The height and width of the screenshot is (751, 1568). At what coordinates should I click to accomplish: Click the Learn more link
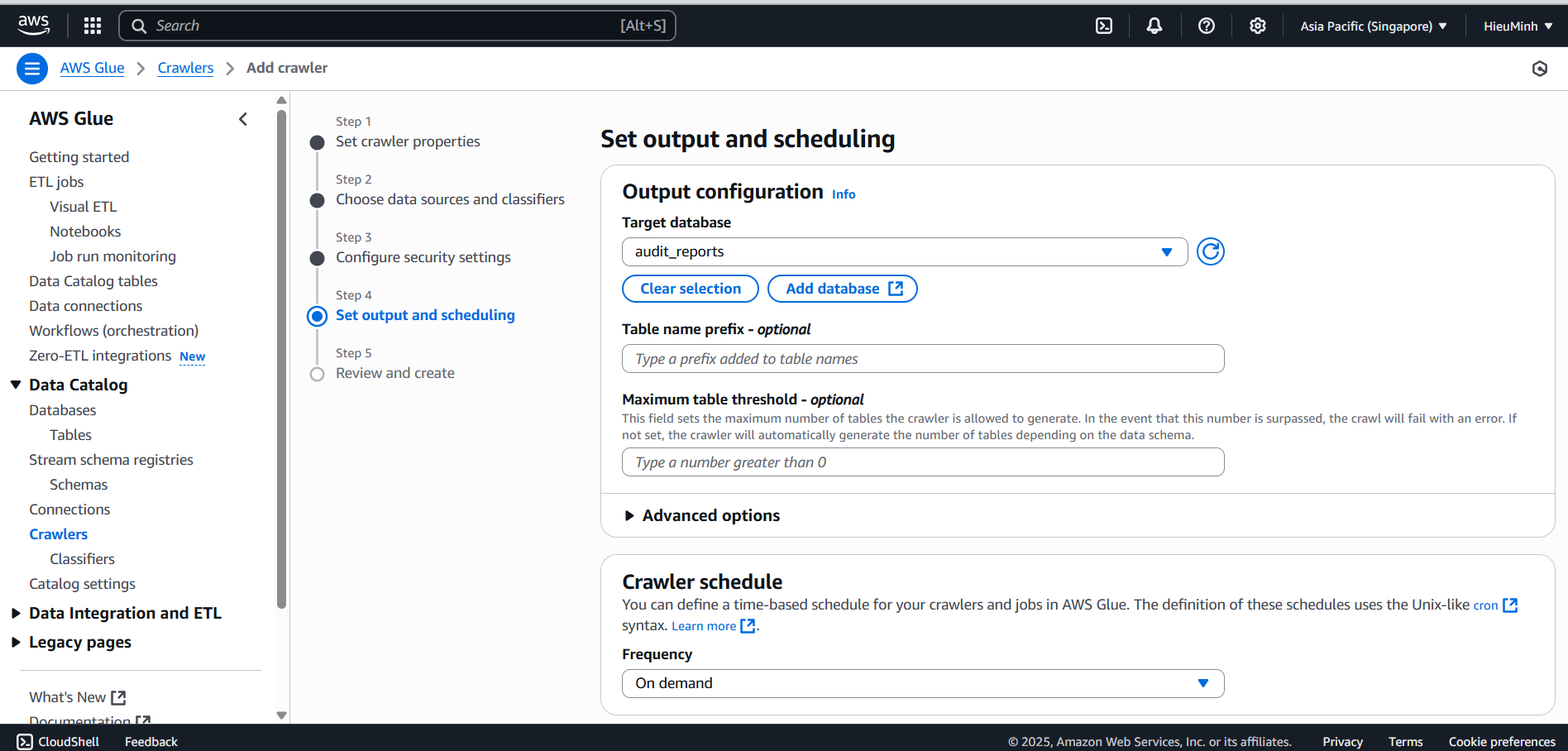(x=704, y=626)
